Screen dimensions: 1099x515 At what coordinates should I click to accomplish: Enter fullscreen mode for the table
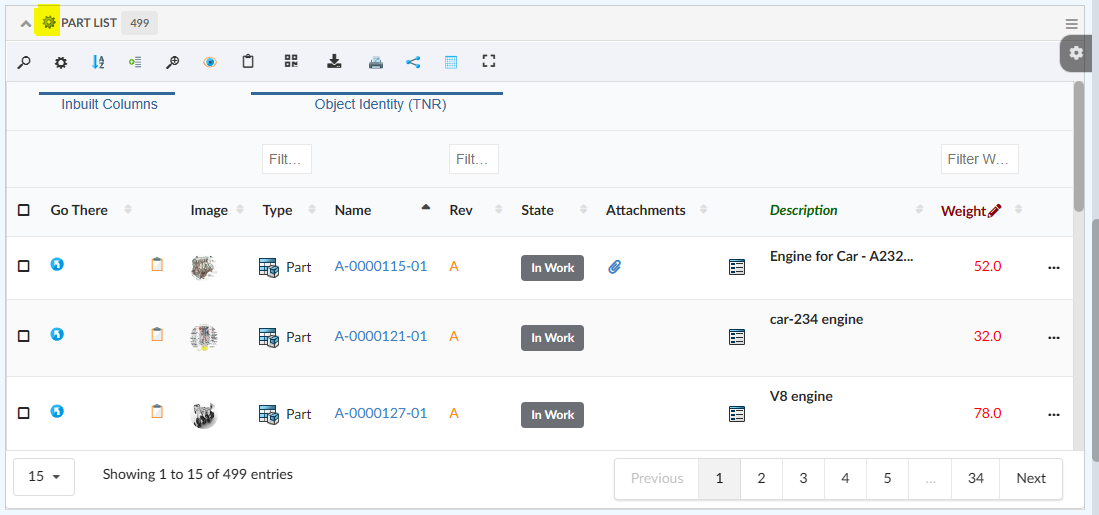(489, 62)
